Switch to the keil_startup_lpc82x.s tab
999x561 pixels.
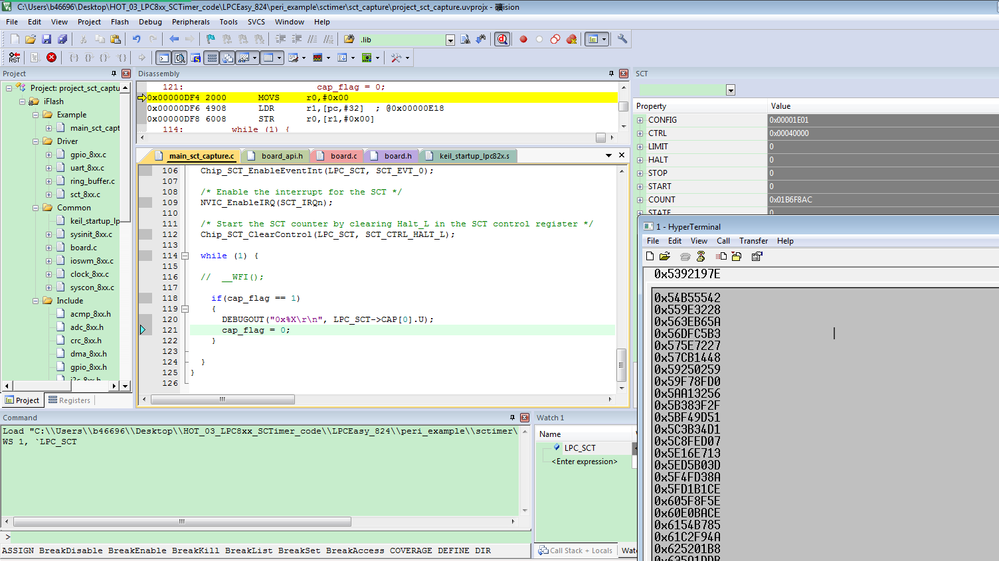click(469, 156)
